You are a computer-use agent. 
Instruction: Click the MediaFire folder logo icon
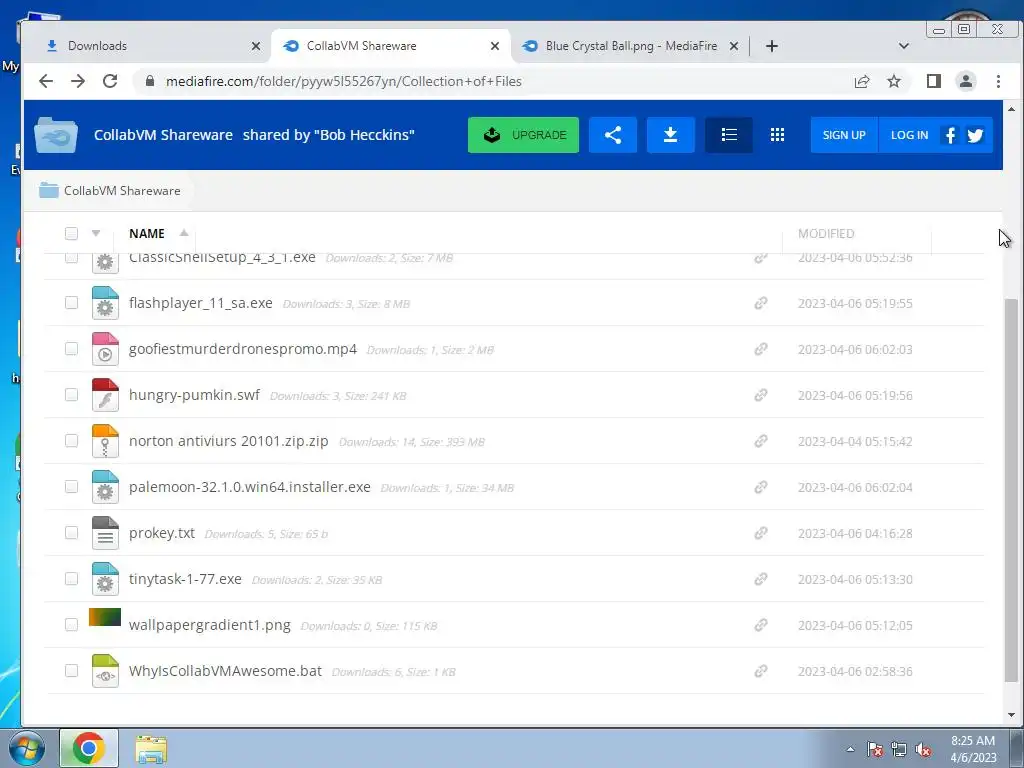click(56, 135)
